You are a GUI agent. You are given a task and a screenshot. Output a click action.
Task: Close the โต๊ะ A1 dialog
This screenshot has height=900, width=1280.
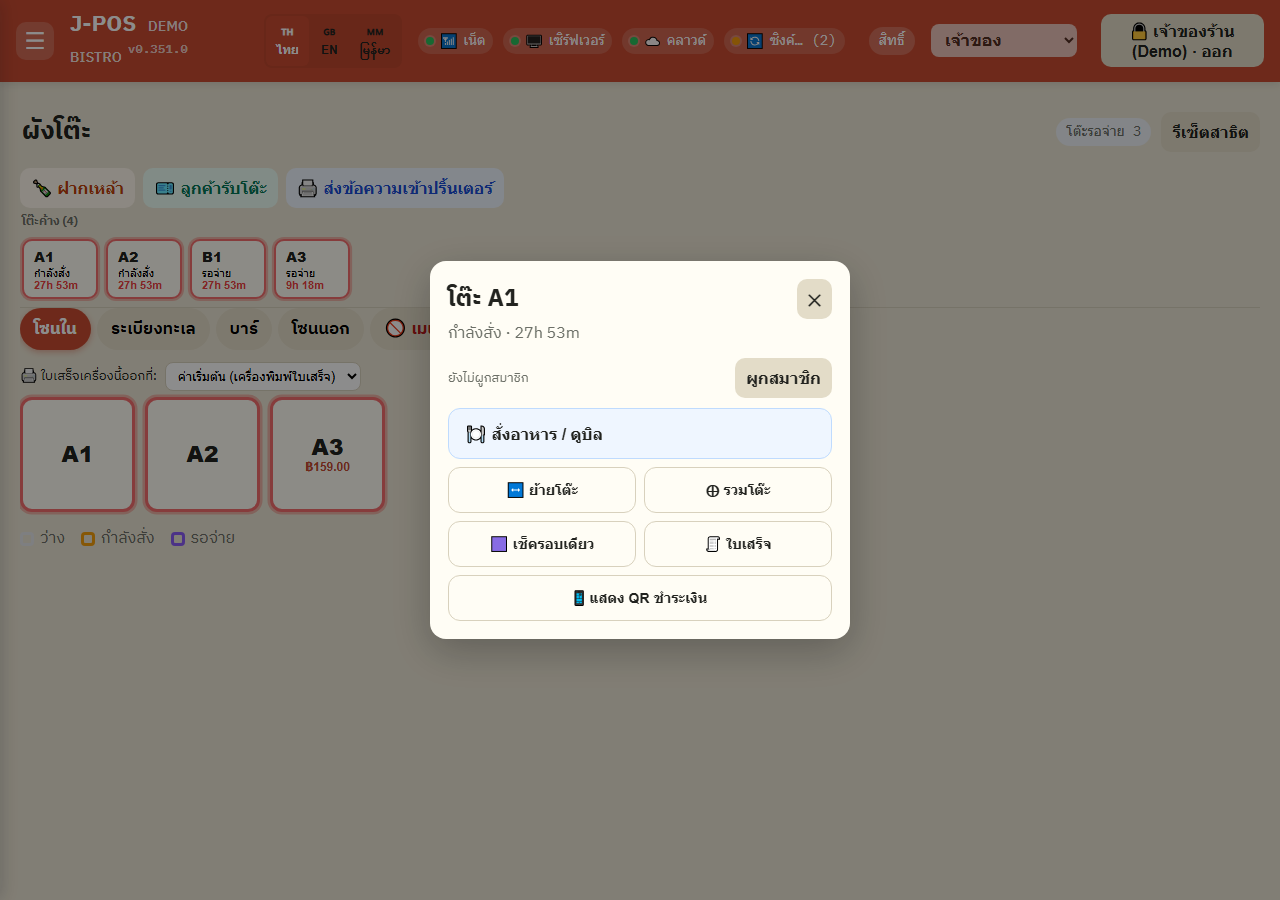click(x=814, y=299)
